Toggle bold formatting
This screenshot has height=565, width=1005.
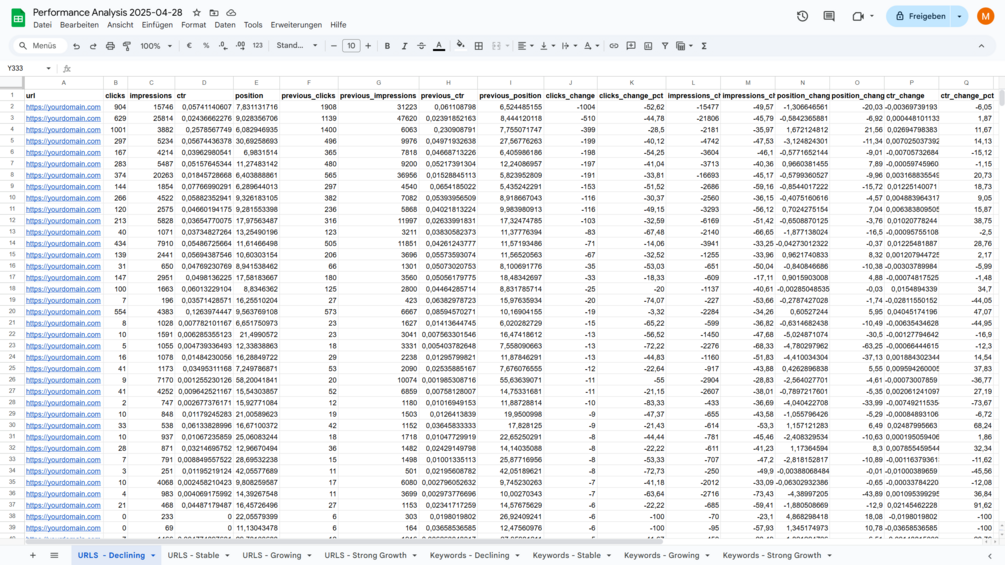[387, 46]
